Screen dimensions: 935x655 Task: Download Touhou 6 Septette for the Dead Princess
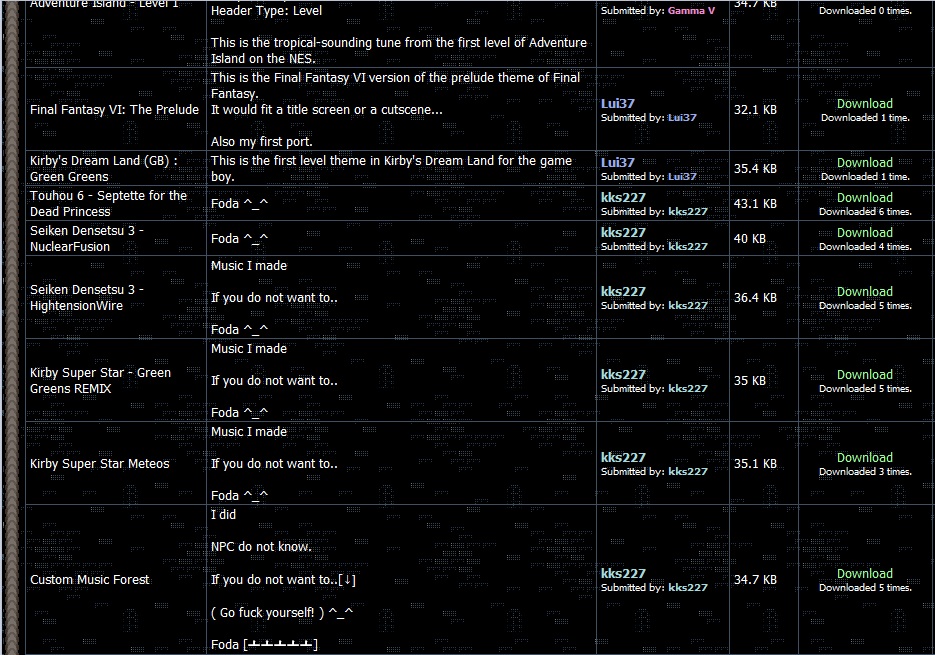coord(865,198)
